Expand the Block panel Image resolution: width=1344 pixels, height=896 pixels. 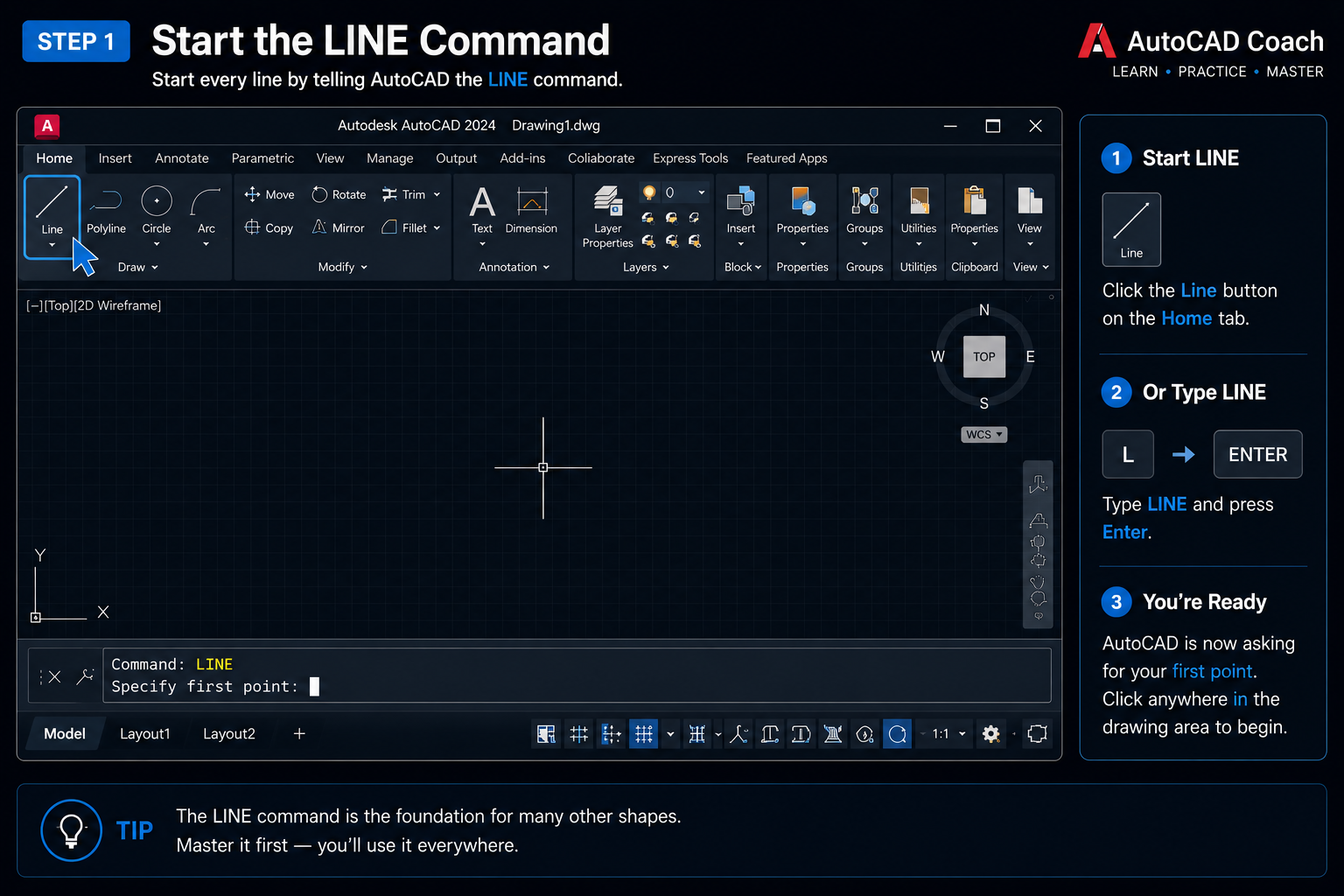pos(743,267)
